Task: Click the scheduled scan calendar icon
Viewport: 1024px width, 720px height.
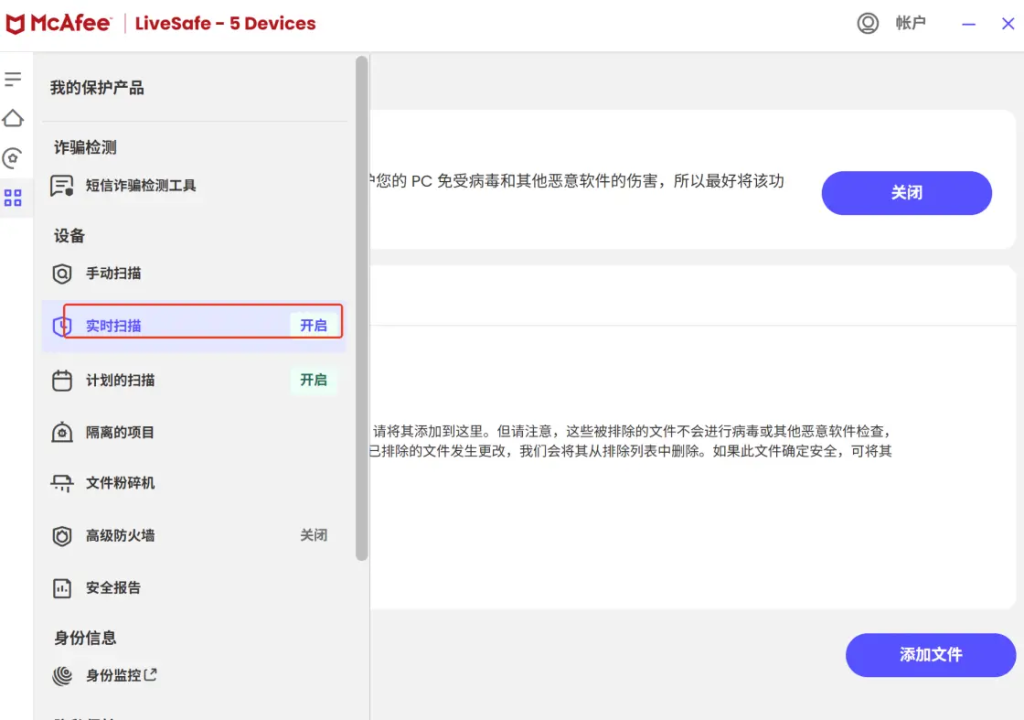Action: [x=62, y=380]
